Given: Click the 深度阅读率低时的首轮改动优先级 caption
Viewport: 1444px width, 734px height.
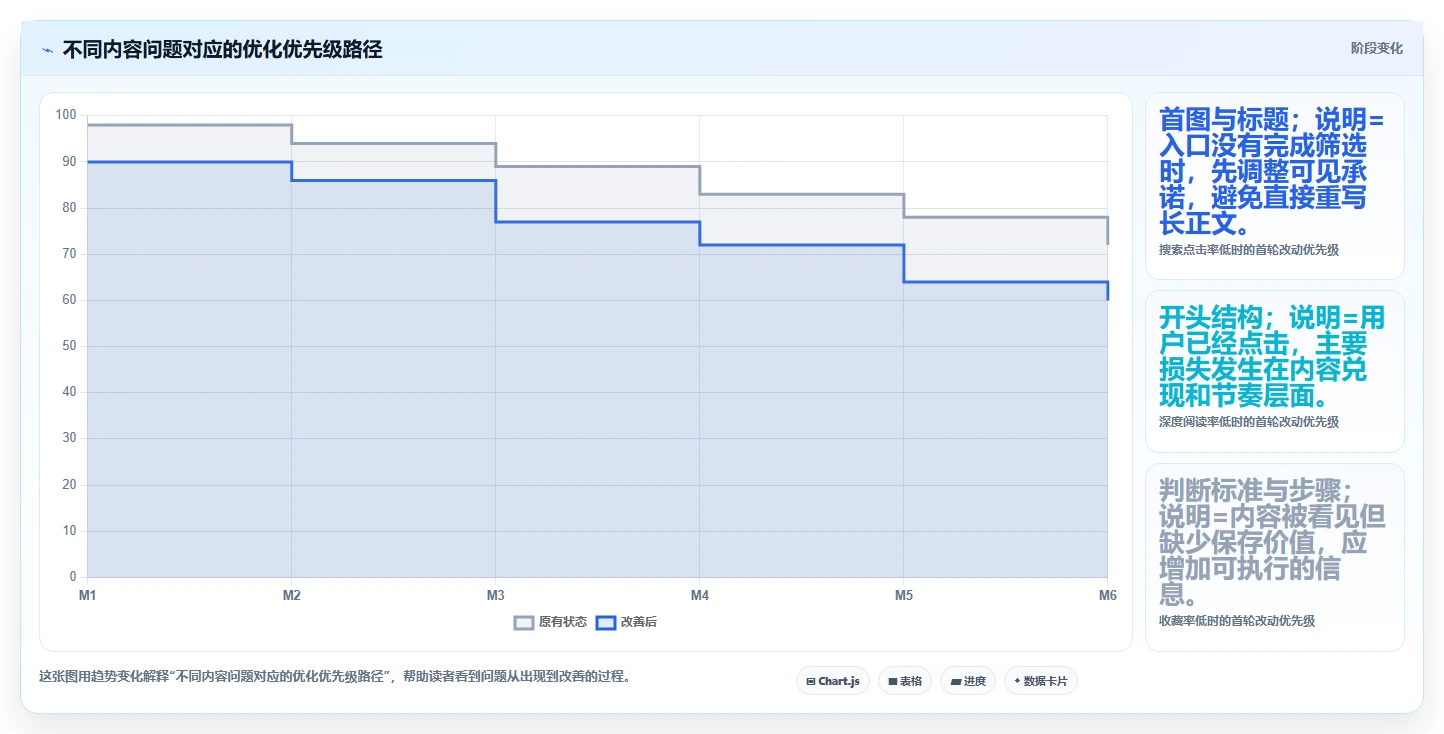Looking at the screenshot, I should pos(1248,422).
